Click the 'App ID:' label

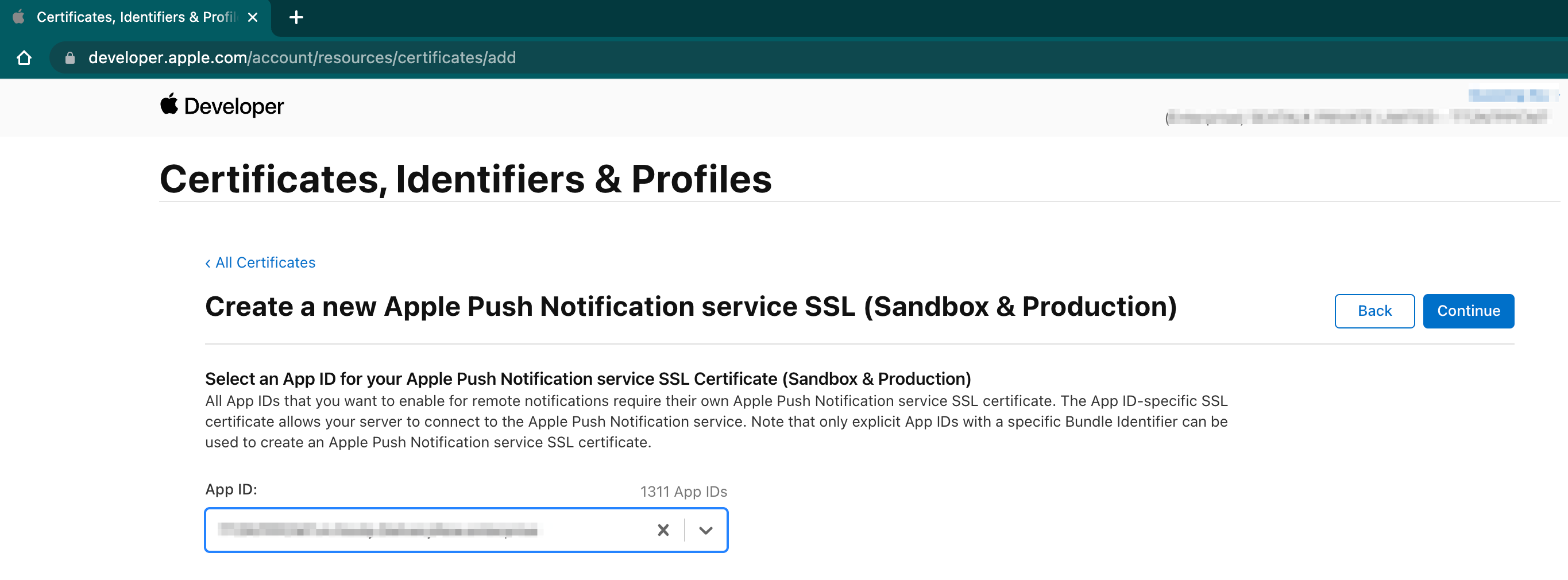[x=231, y=489]
